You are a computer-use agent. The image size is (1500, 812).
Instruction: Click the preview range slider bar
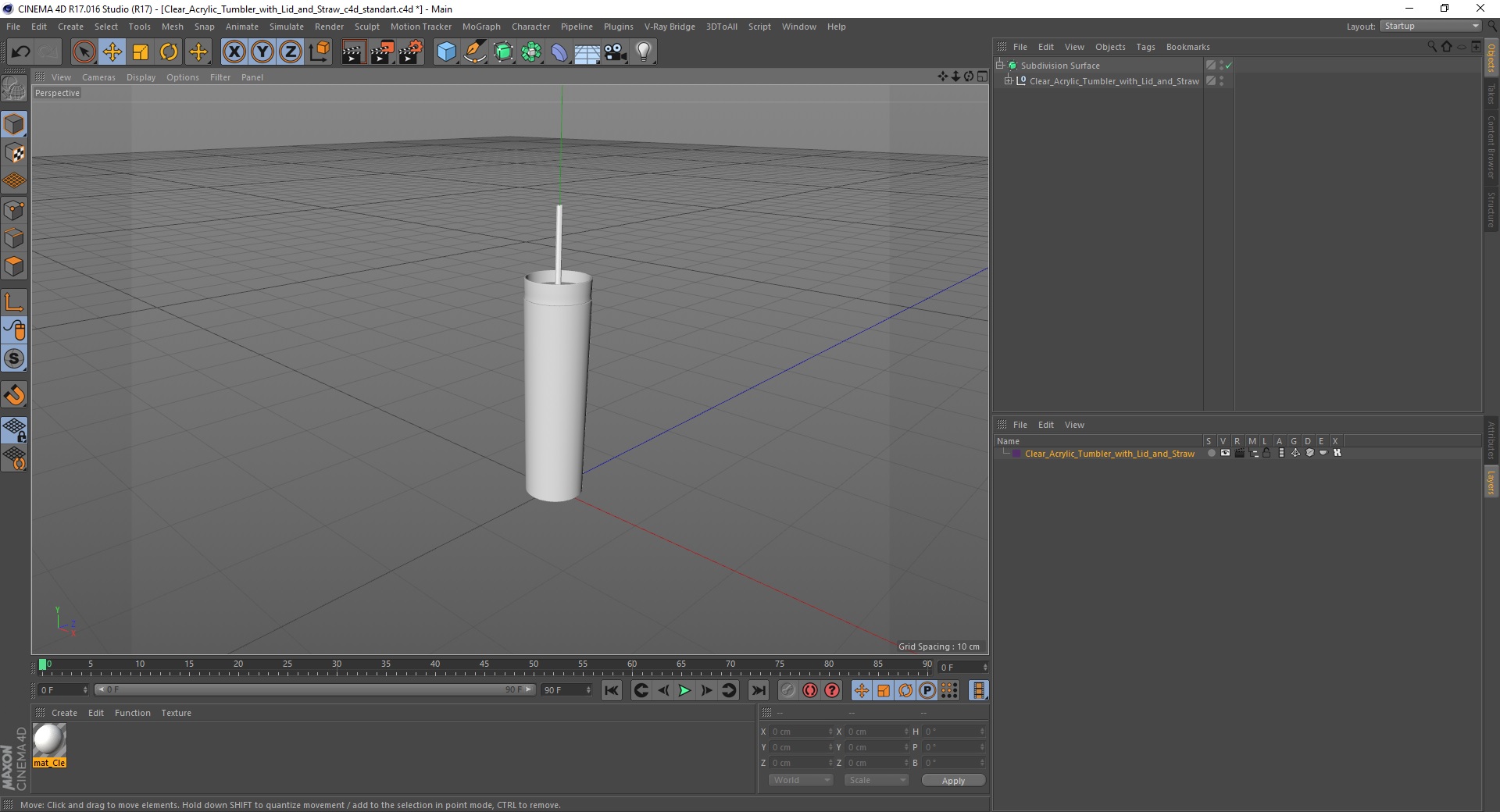point(314,689)
